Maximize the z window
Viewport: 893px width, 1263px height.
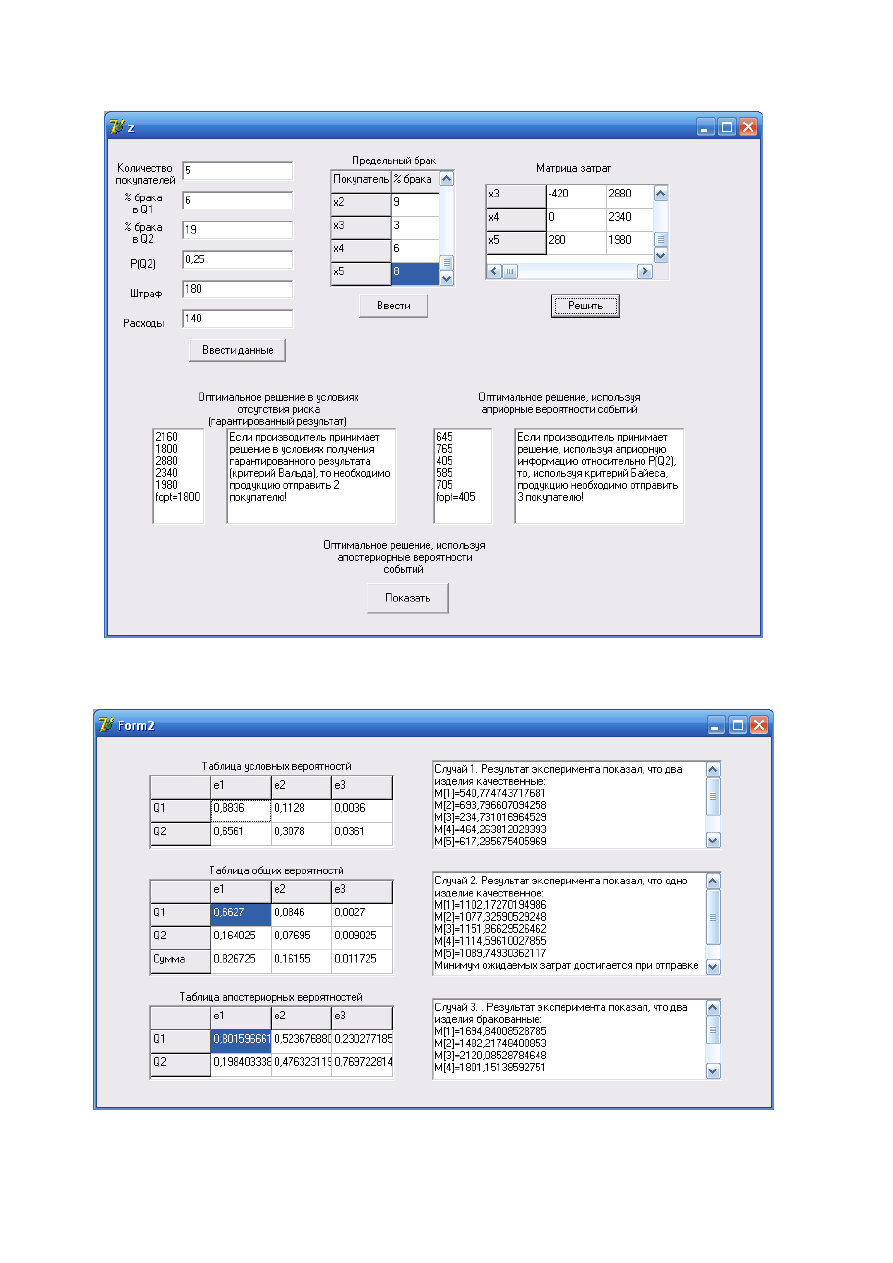click(x=727, y=127)
